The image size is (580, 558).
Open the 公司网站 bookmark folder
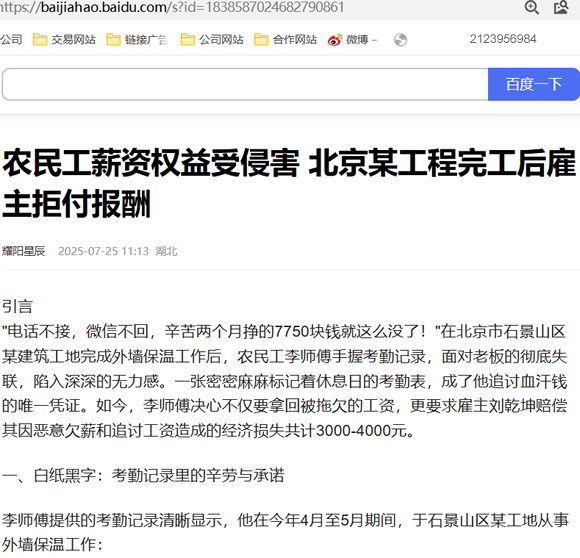(x=212, y=39)
